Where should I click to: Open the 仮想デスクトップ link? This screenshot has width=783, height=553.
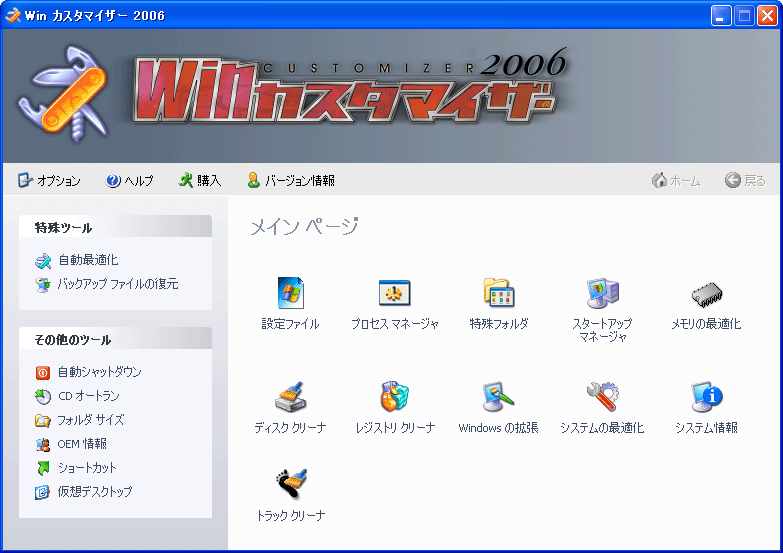point(95,492)
